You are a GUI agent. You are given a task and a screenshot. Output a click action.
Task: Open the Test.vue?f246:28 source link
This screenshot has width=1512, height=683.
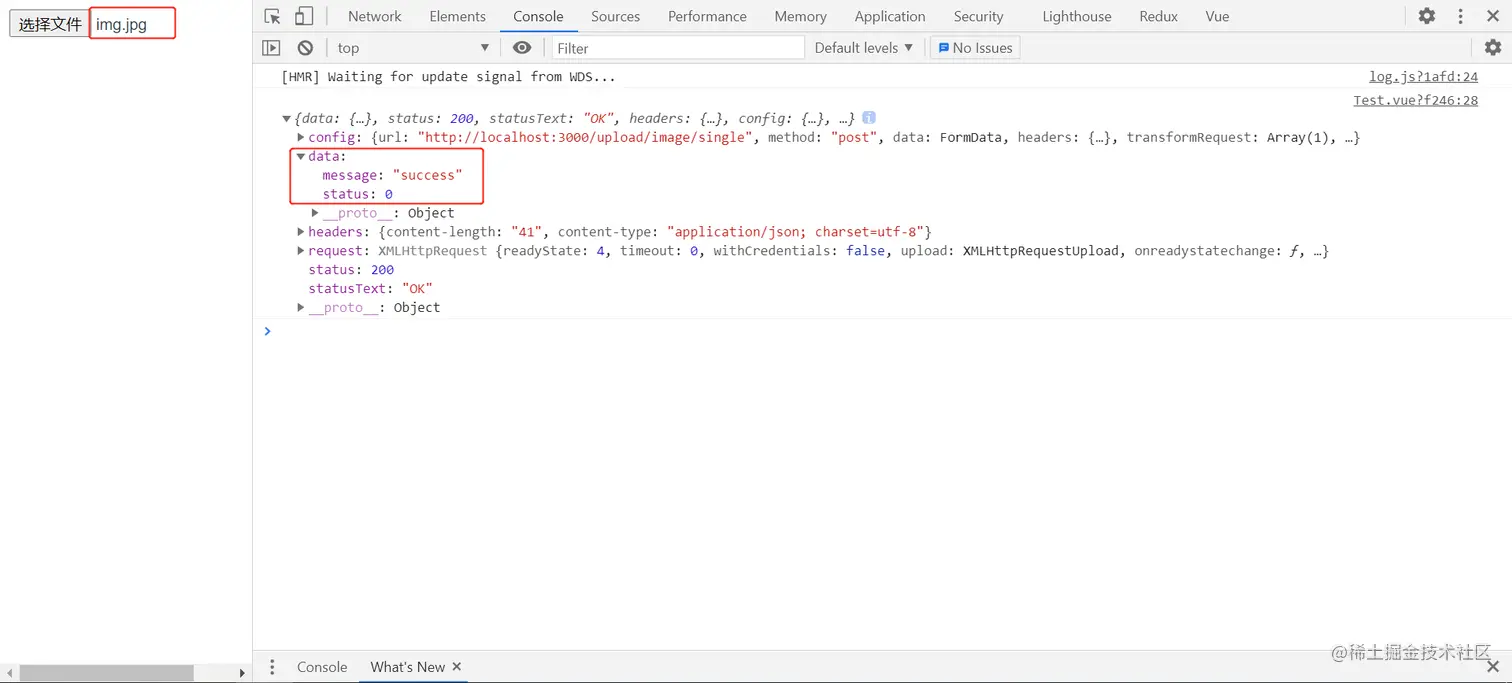(1415, 100)
